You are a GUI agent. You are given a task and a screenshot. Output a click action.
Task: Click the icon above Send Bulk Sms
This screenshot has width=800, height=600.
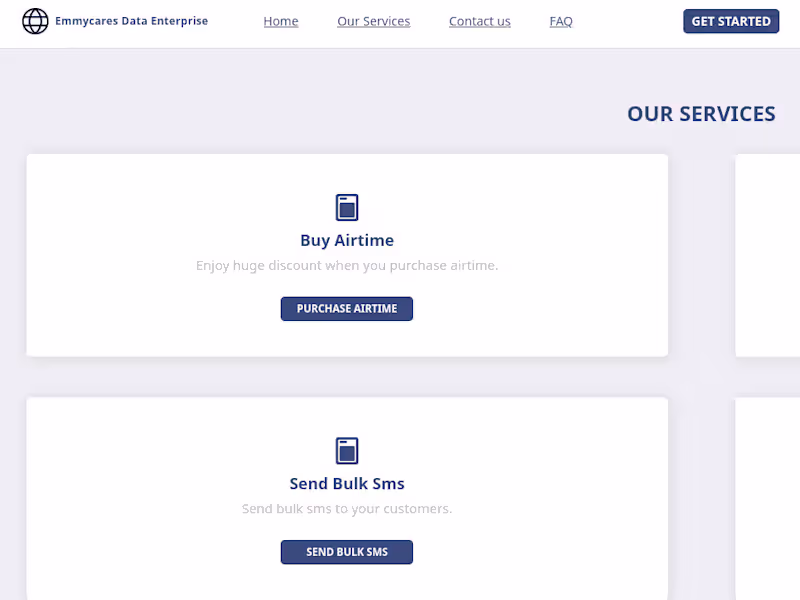pyautogui.click(x=347, y=451)
